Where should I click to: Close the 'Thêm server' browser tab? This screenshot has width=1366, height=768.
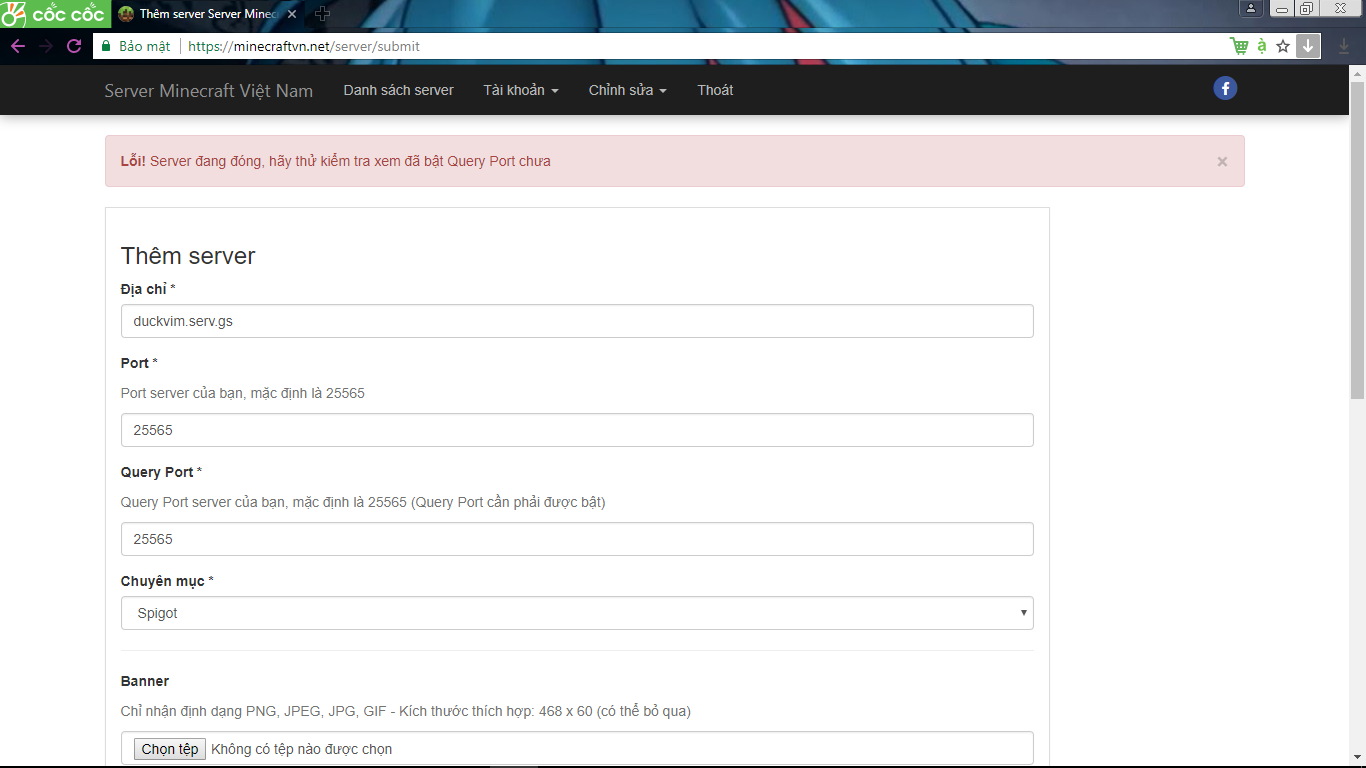(292, 14)
